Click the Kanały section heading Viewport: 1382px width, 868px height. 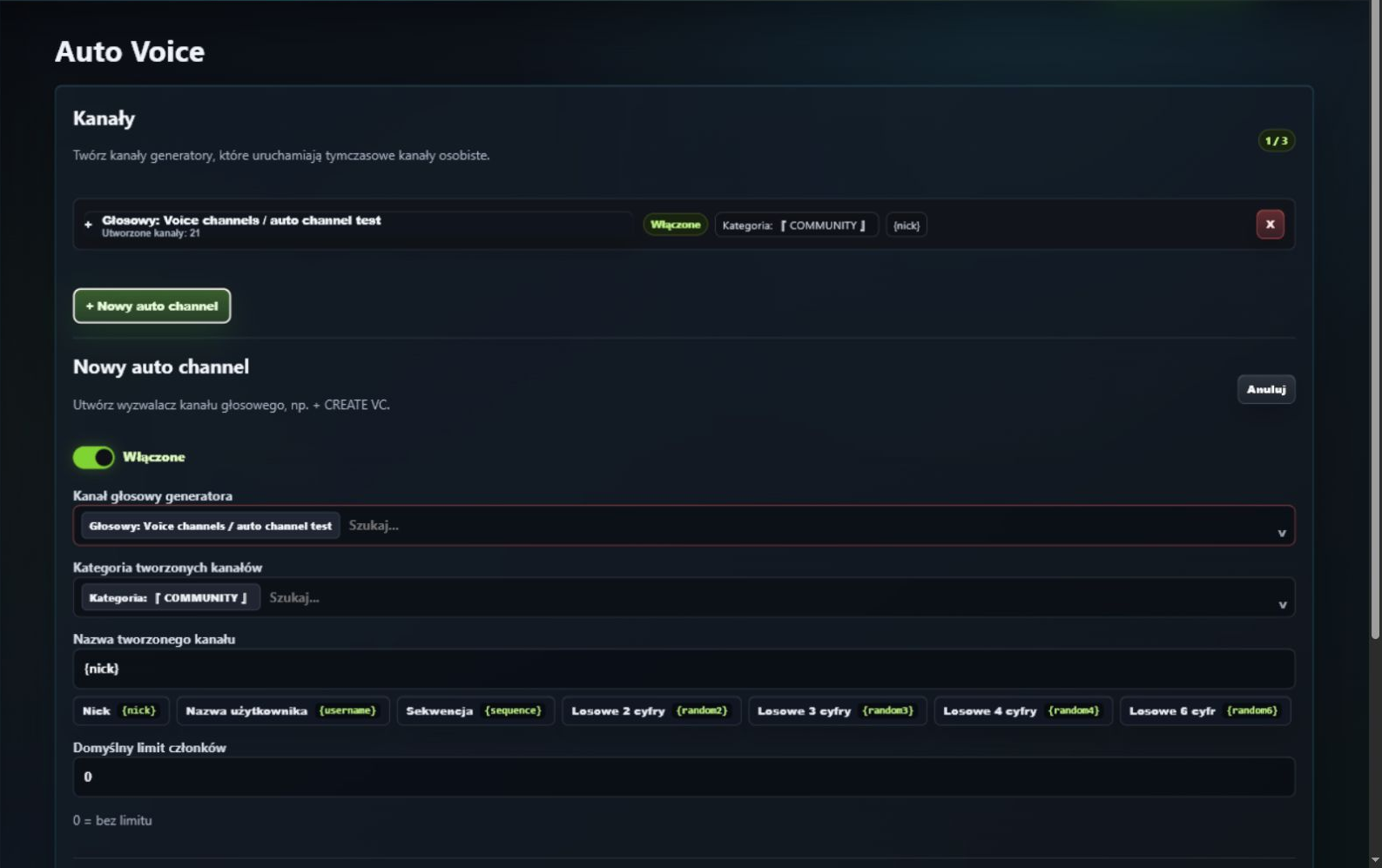click(104, 118)
